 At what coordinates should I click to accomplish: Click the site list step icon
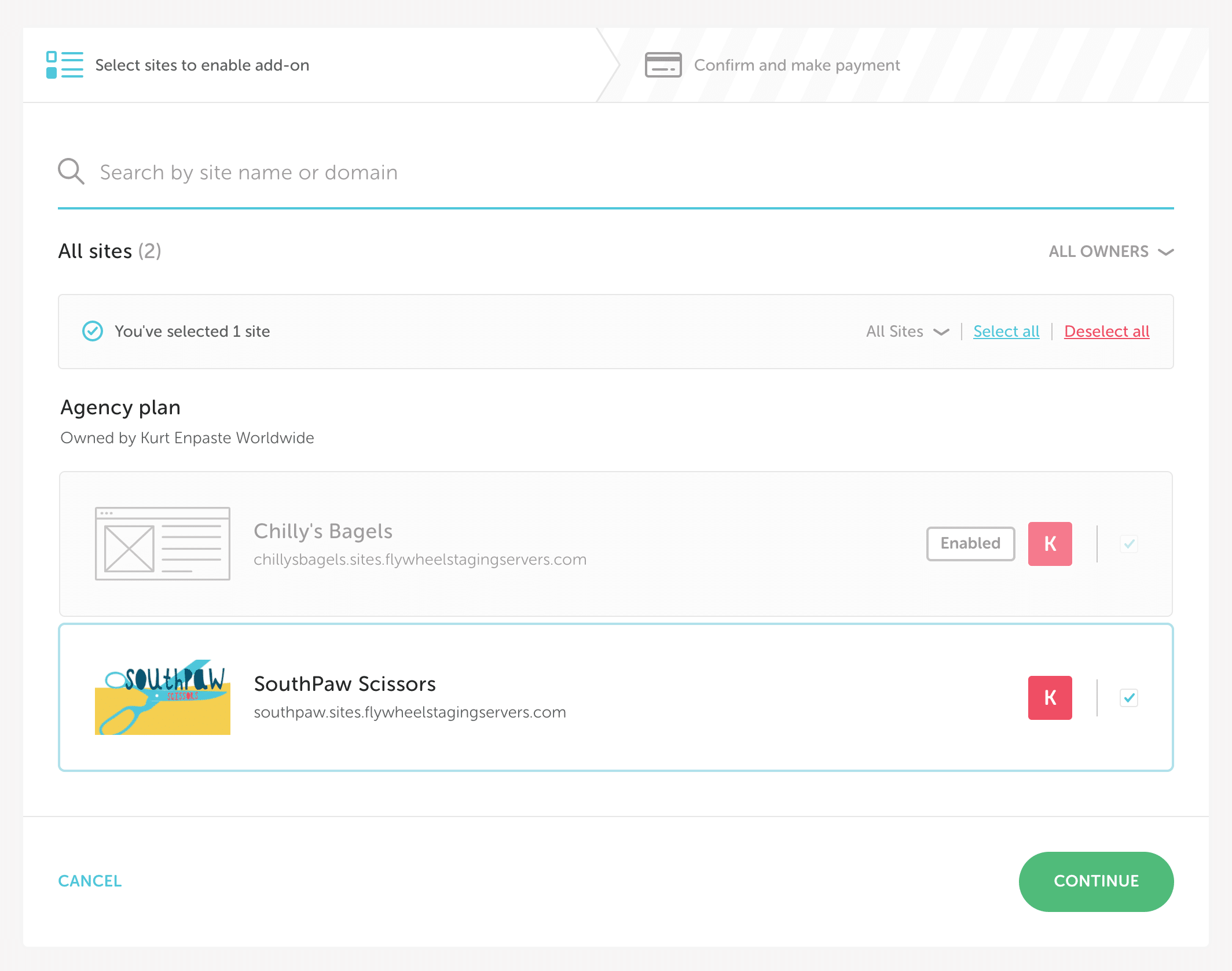pyautogui.click(x=64, y=65)
